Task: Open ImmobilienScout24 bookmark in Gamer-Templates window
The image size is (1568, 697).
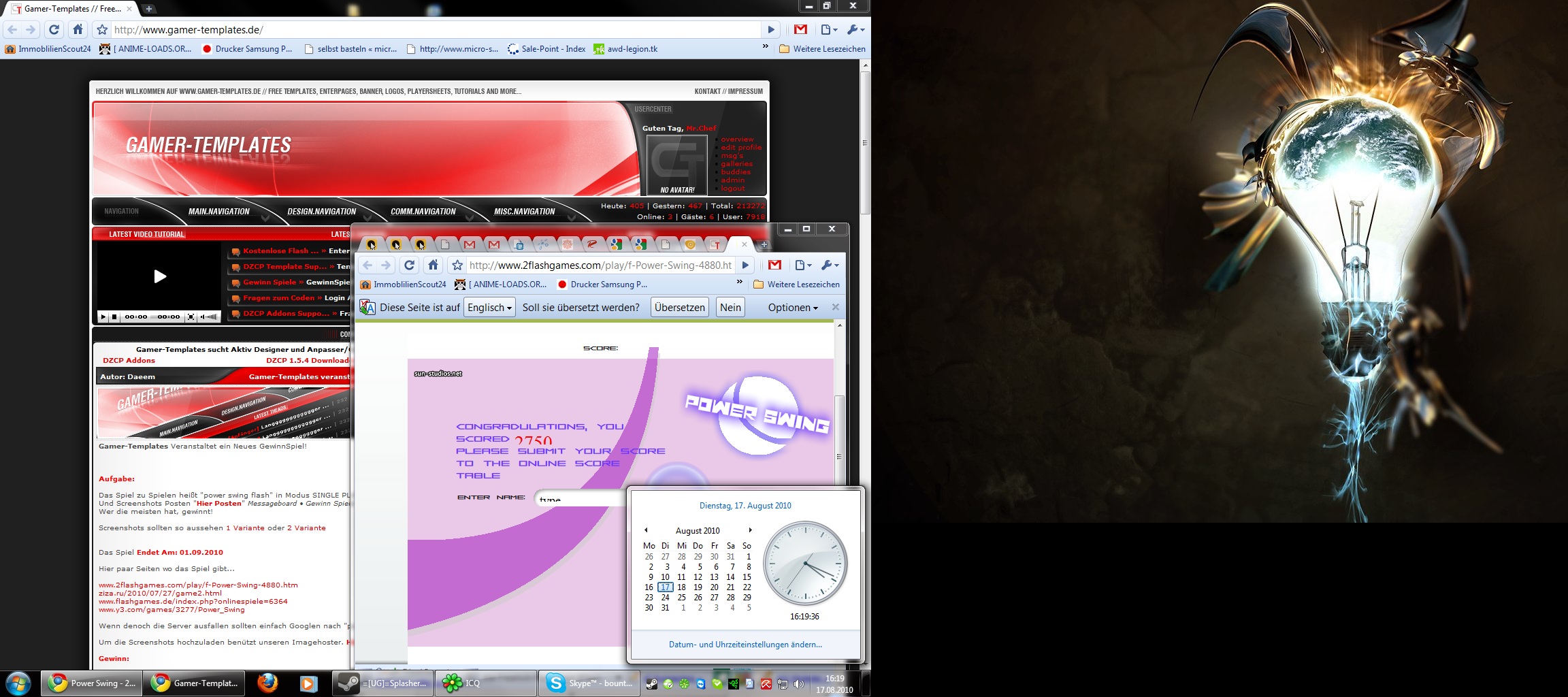Action: point(48,49)
